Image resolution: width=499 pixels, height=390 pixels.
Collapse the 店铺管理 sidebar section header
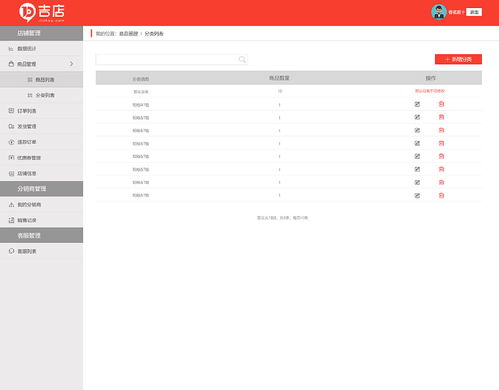pyautogui.click(x=41, y=33)
